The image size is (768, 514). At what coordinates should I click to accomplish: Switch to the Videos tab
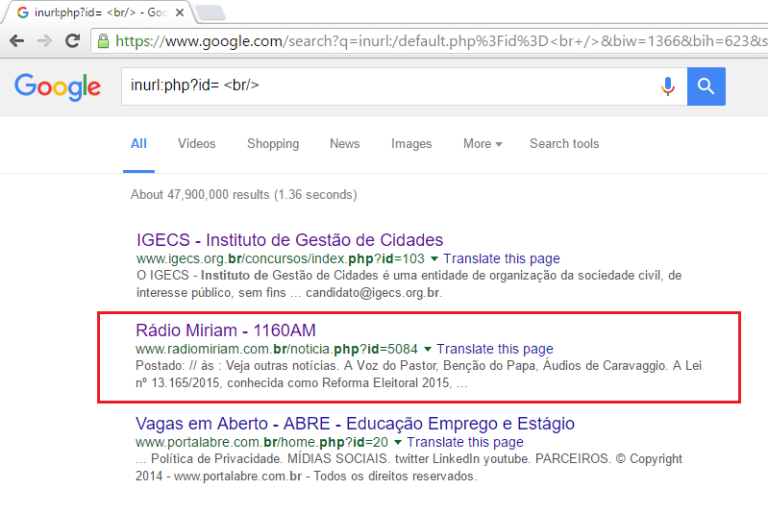pyautogui.click(x=196, y=144)
